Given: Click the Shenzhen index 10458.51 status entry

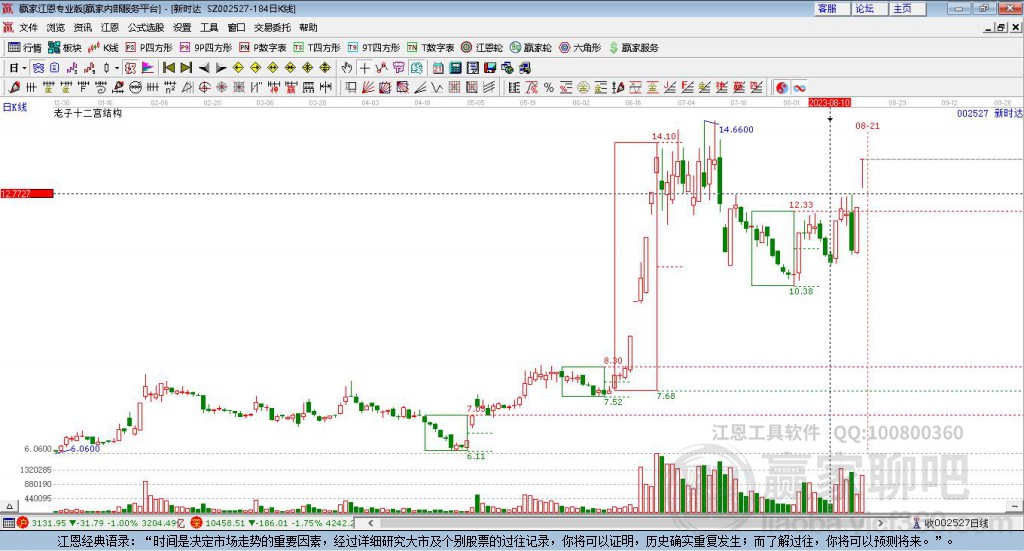Looking at the screenshot, I should (272, 523).
